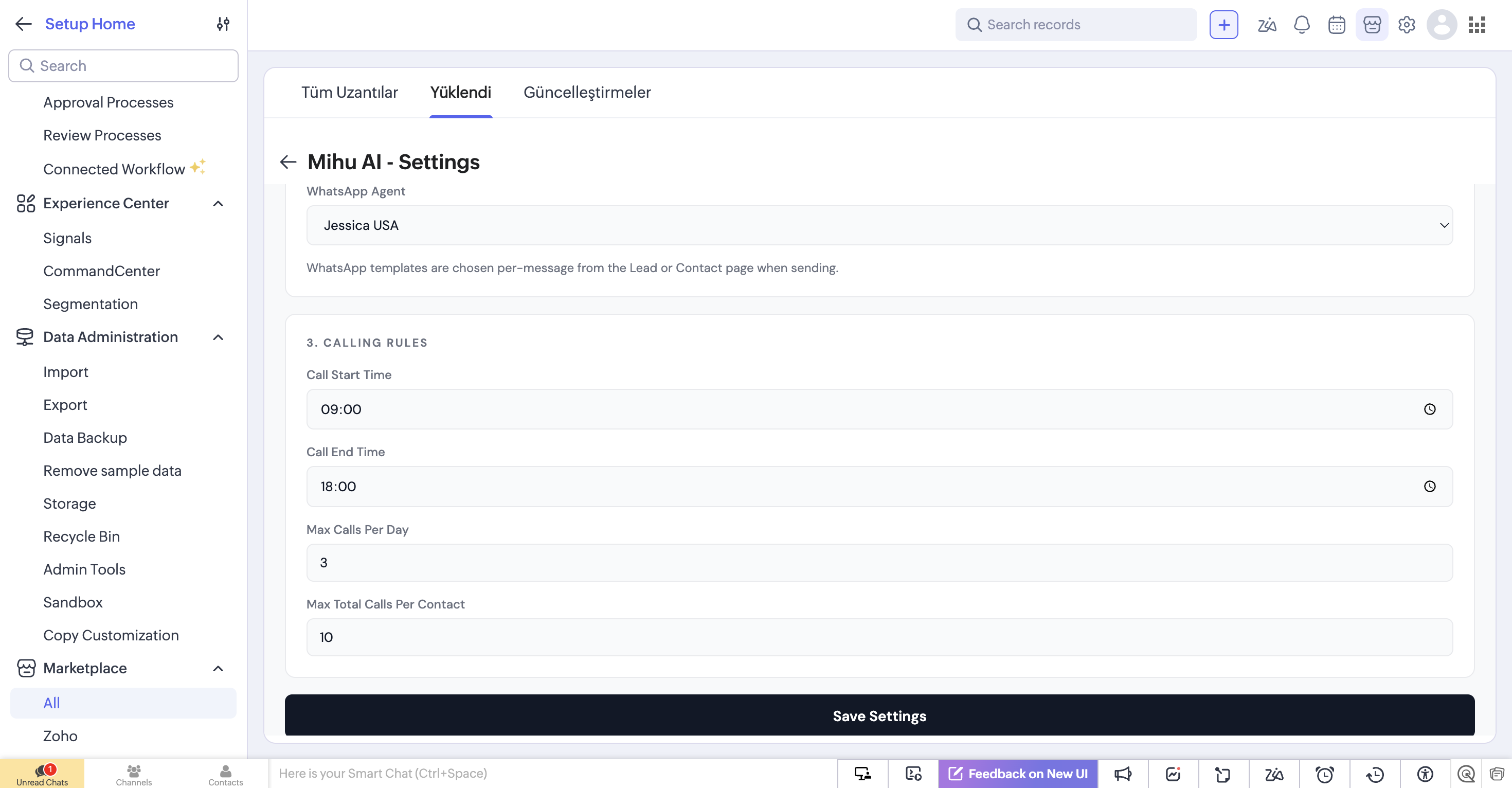
Task: Click the alarm clock reminders icon
Action: [1325, 774]
